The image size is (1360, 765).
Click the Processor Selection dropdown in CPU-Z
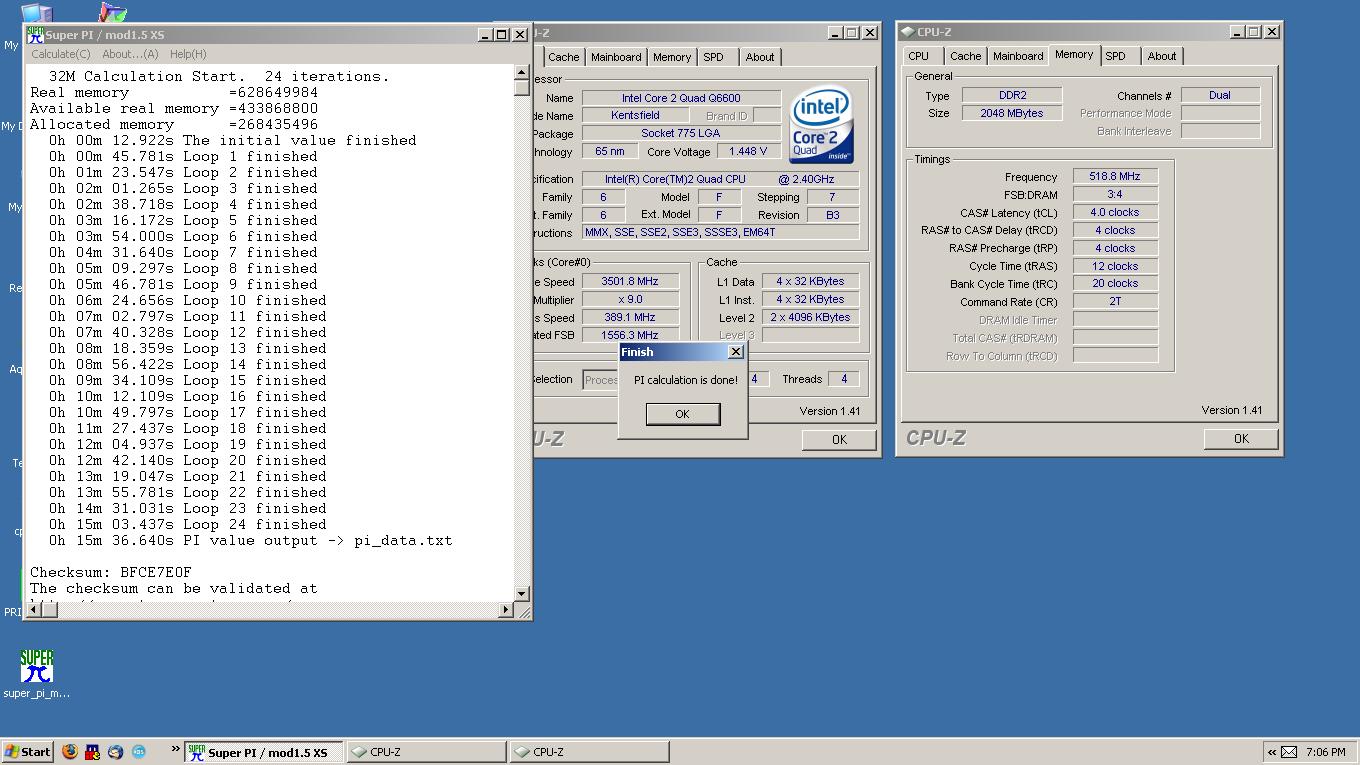click(602, 380)
